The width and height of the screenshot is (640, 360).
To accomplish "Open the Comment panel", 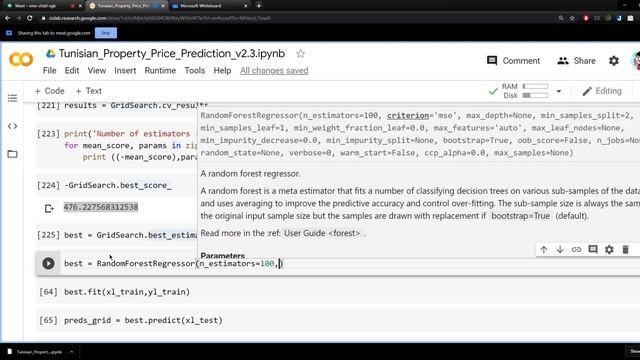I will pos(513,61).
